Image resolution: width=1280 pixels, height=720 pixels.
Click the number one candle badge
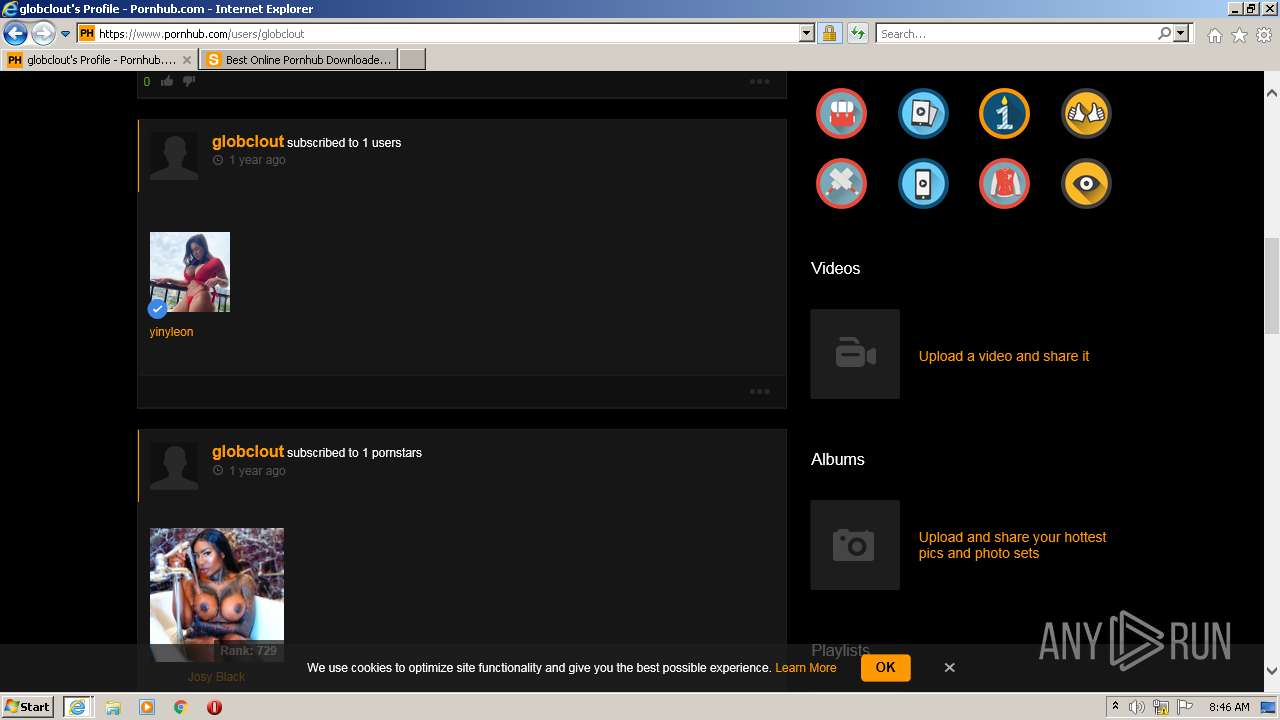pos(1004,113)
